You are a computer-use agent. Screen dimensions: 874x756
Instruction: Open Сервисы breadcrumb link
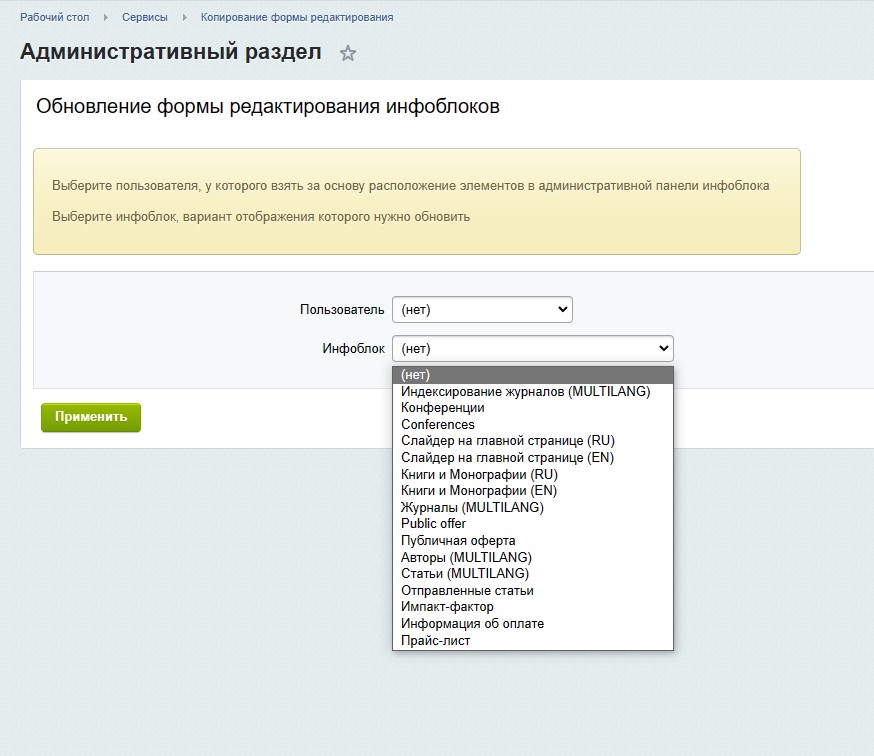145,17
